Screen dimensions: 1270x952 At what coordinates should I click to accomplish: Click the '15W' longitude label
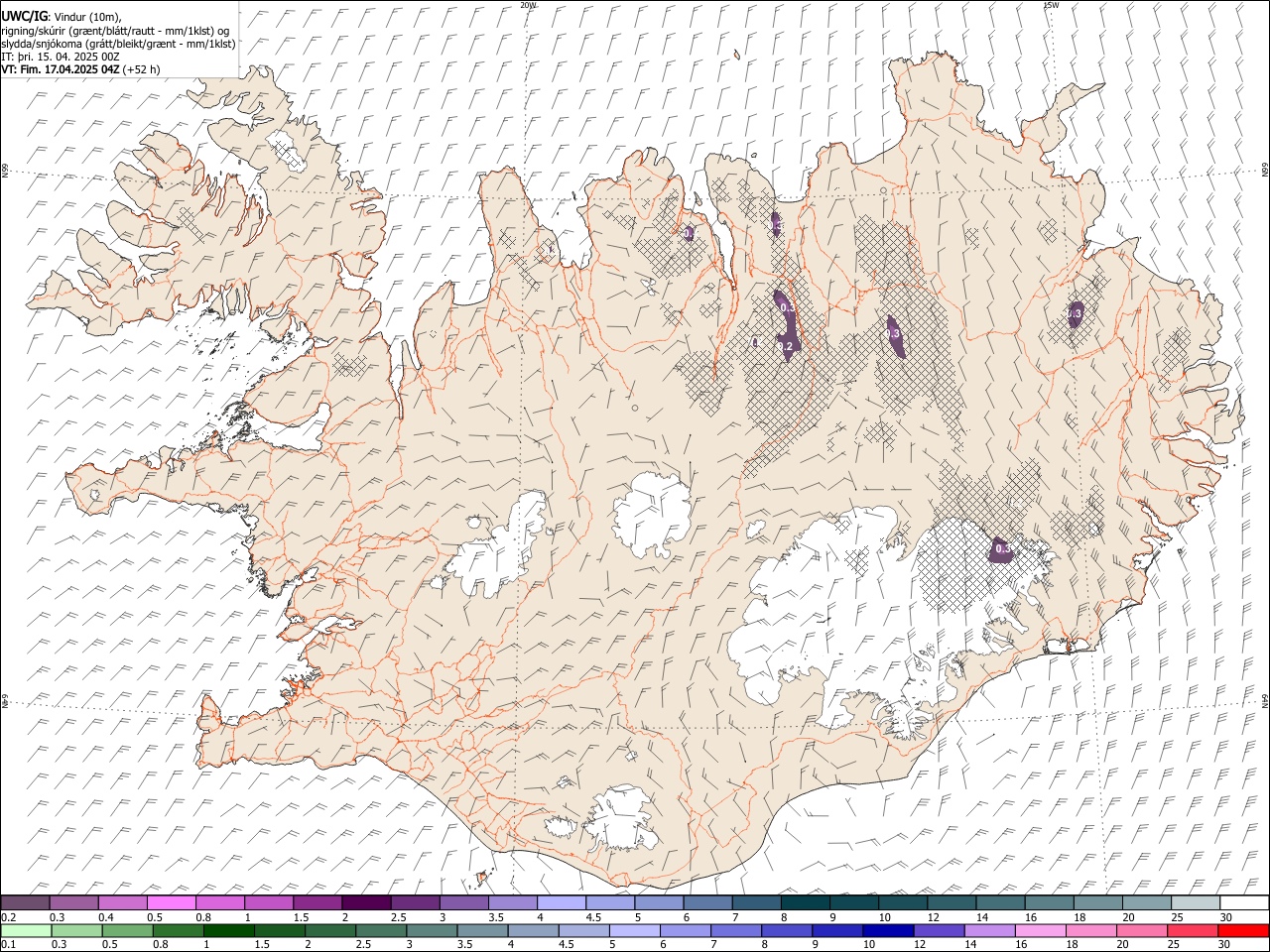[1052, 5]
